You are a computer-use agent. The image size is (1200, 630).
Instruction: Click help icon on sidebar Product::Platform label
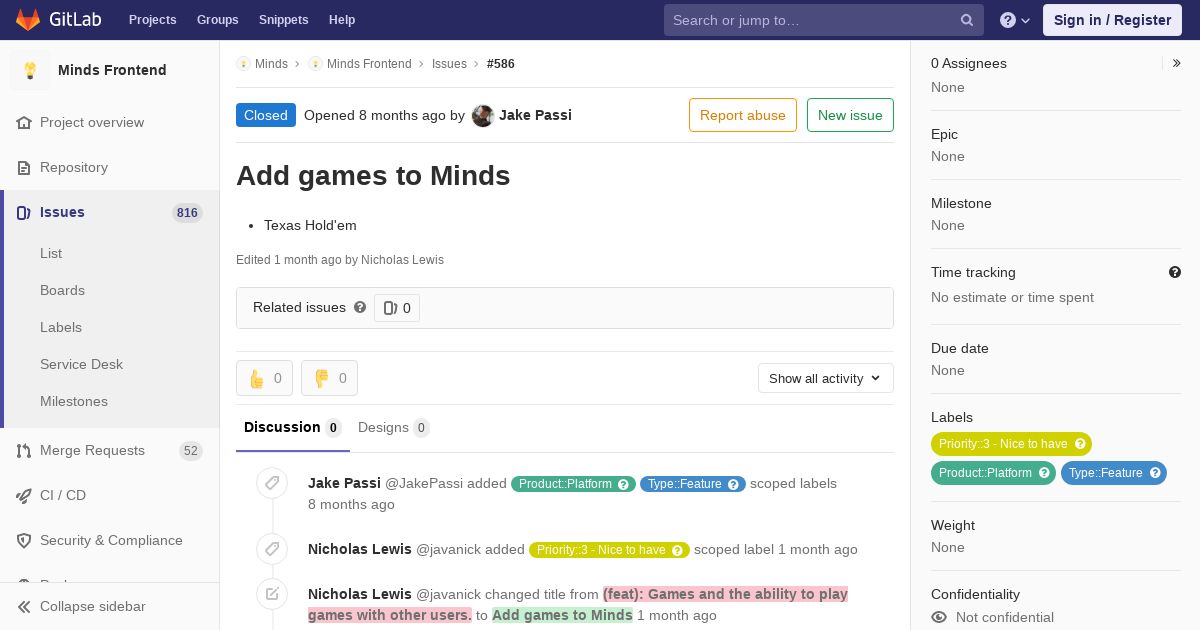(x=1044, y=473)
